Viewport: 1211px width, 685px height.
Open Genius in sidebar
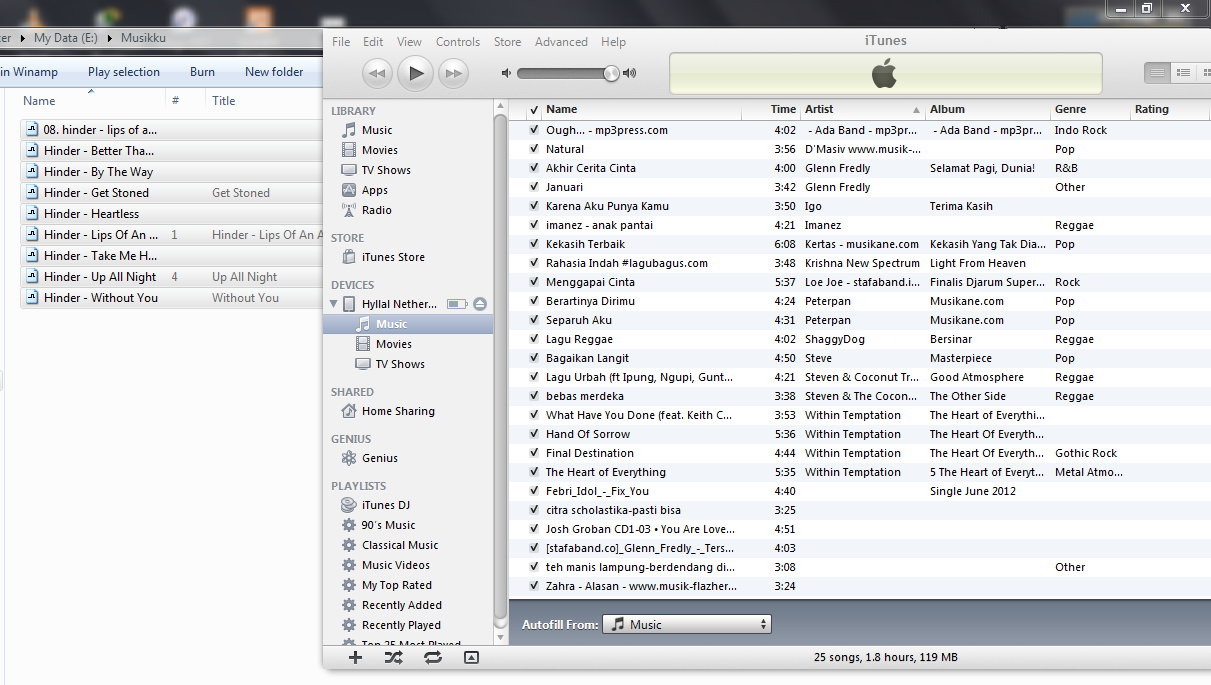pyautogui.click(x=379, y=458)
